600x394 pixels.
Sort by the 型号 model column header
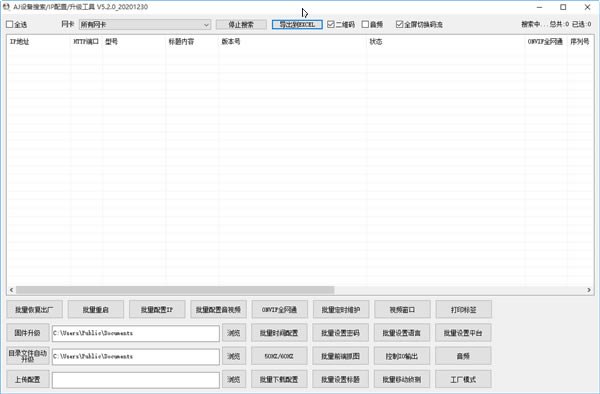(134, 42)
